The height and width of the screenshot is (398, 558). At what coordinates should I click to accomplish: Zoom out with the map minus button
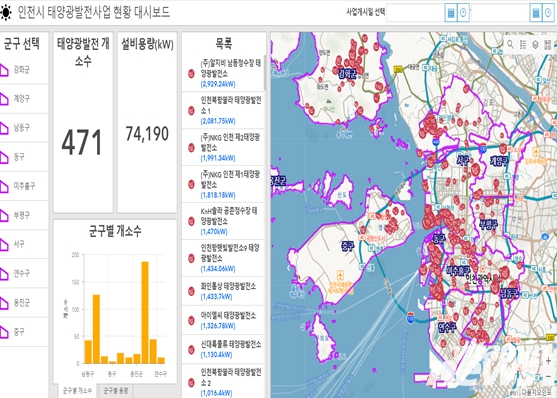pos(548,376)
